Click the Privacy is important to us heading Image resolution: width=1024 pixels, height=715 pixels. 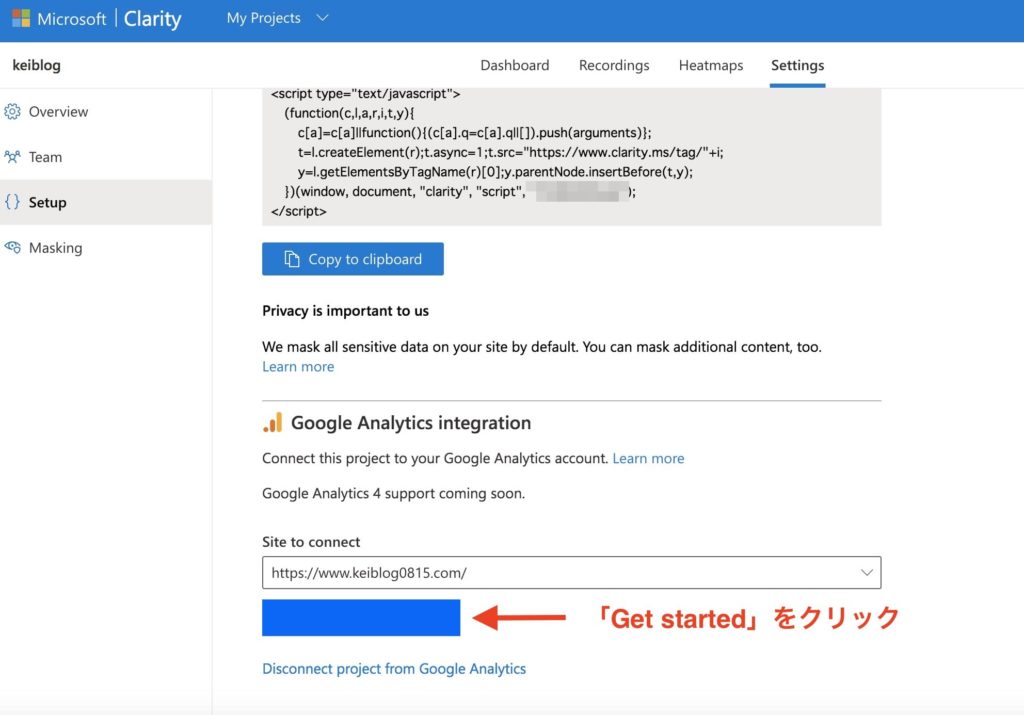click(x=345, y=311)
